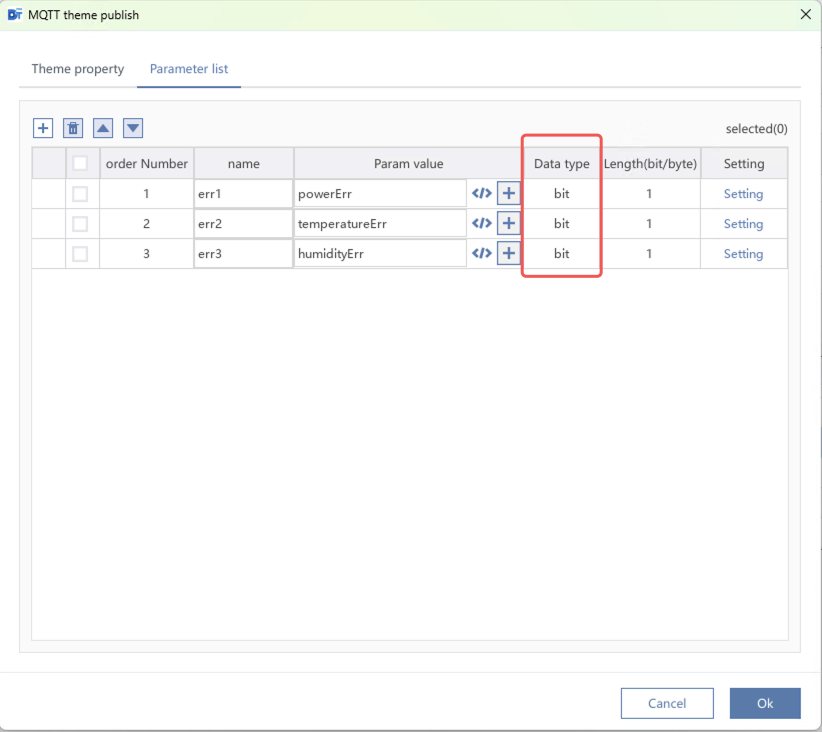The width and height of the screenshot is (822, 732).
Task: Click the move down arrow icon
Action: pyautogui.click(x=133, y=128)
